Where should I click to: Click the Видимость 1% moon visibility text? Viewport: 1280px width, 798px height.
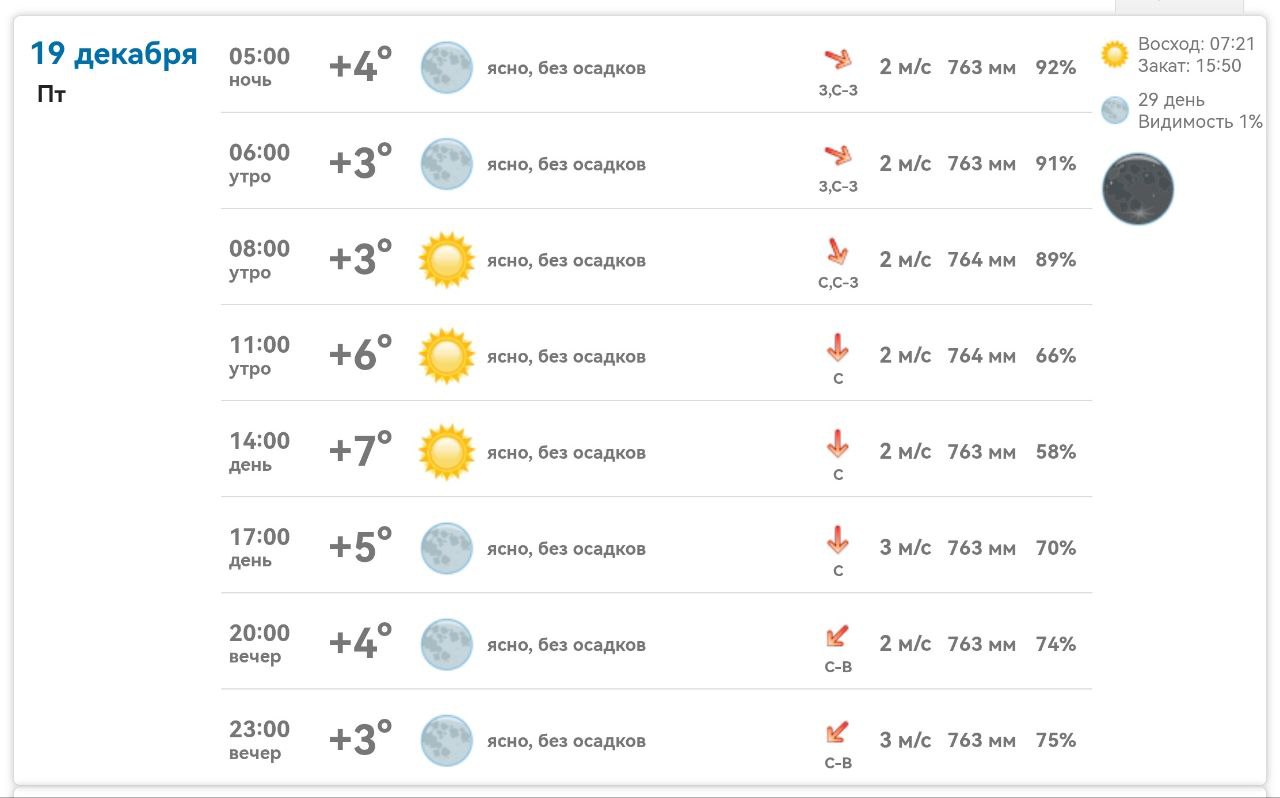point(1200,122)
